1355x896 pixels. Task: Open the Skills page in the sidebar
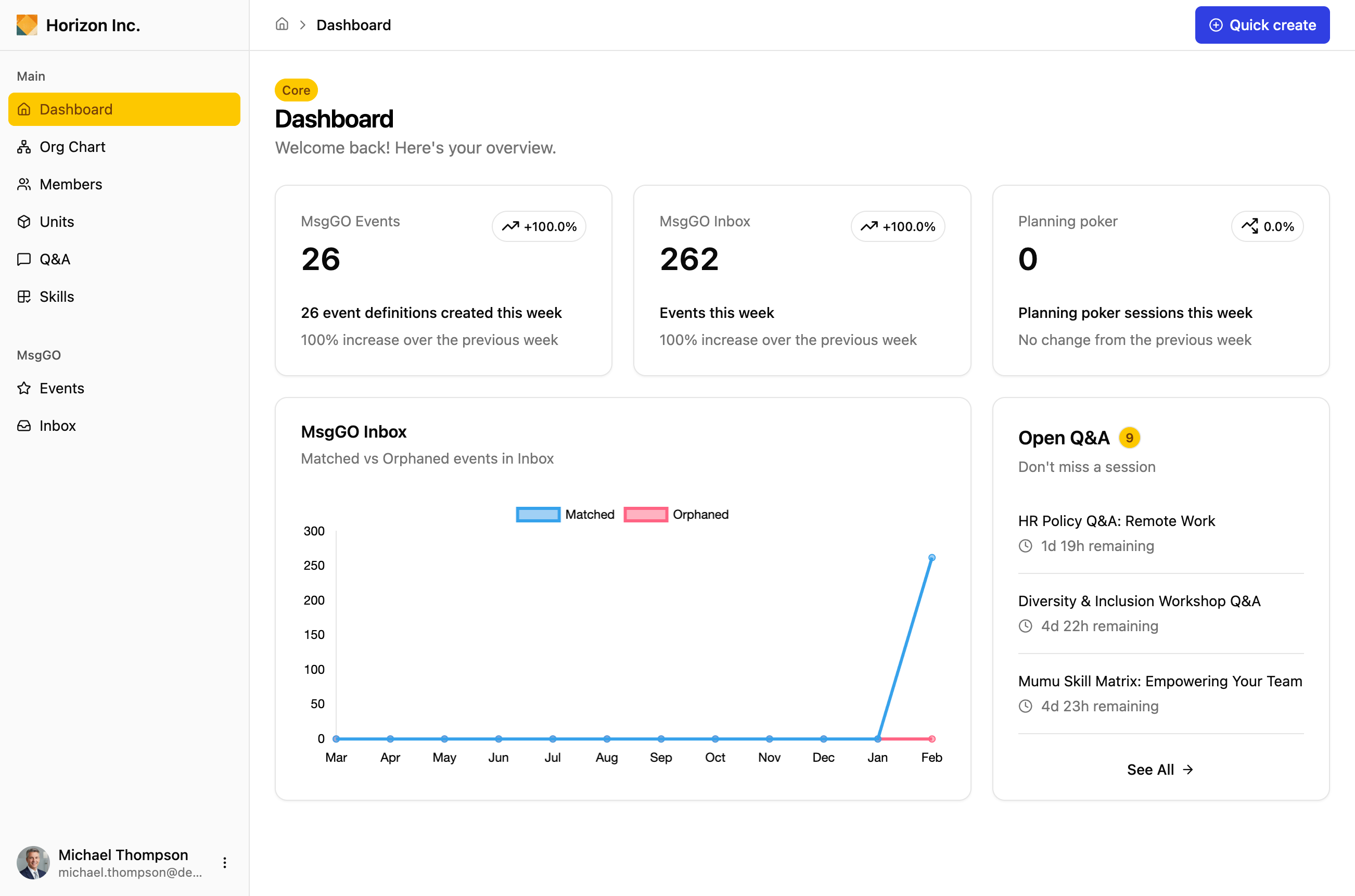(57, 297)
